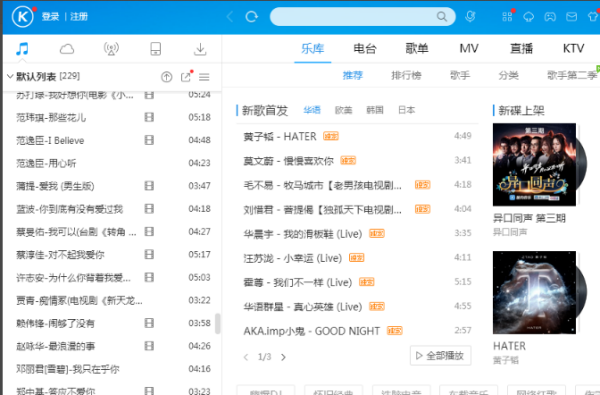Open the skin shirt icon

click(x=593, y=17)
